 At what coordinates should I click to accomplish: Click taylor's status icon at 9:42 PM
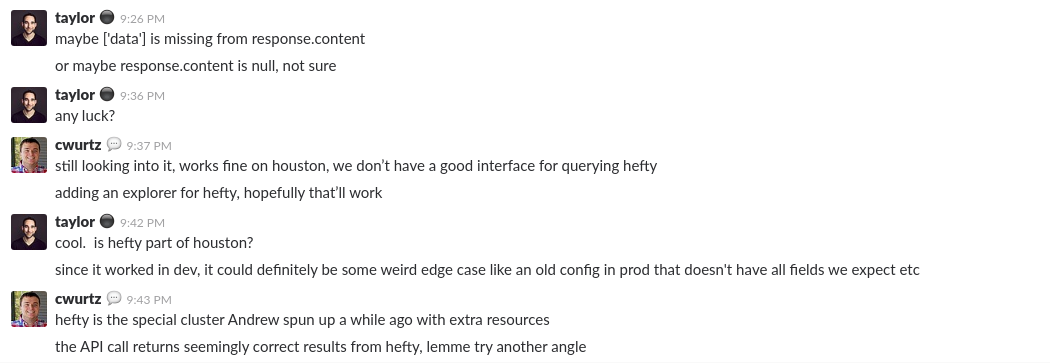[106, 222]
